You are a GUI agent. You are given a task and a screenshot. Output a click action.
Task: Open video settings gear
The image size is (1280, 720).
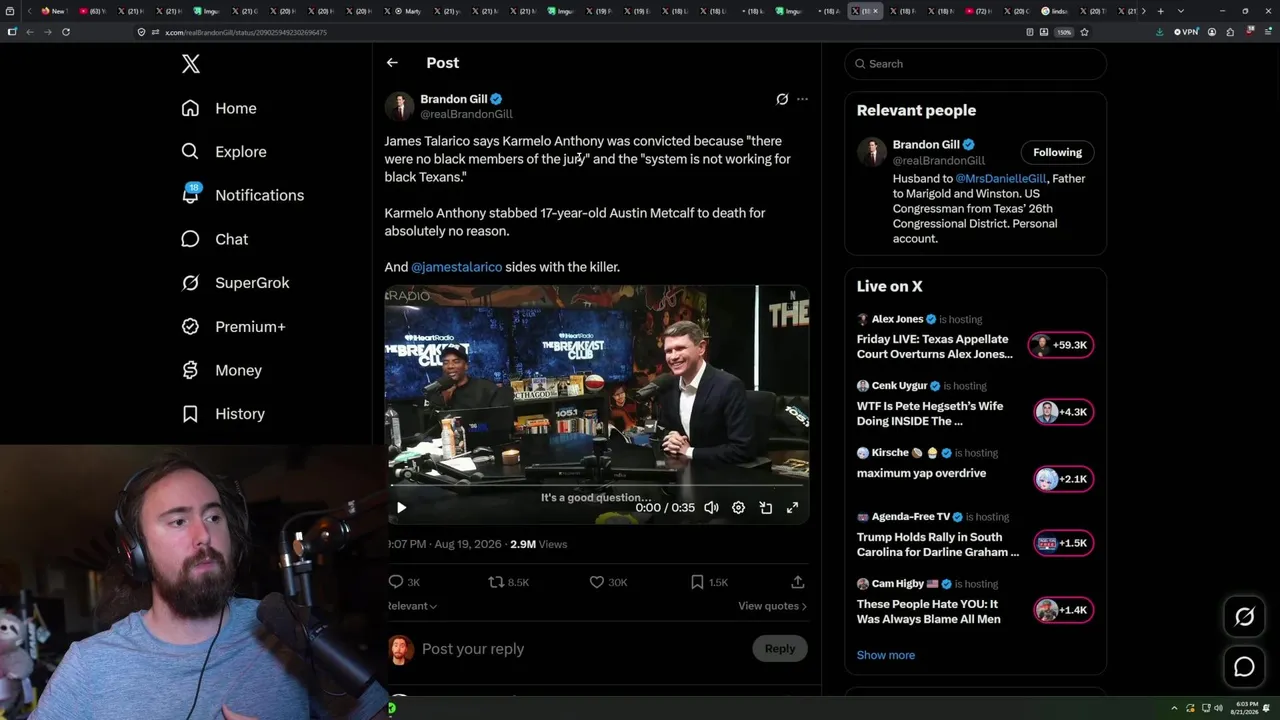pos(738,508)
